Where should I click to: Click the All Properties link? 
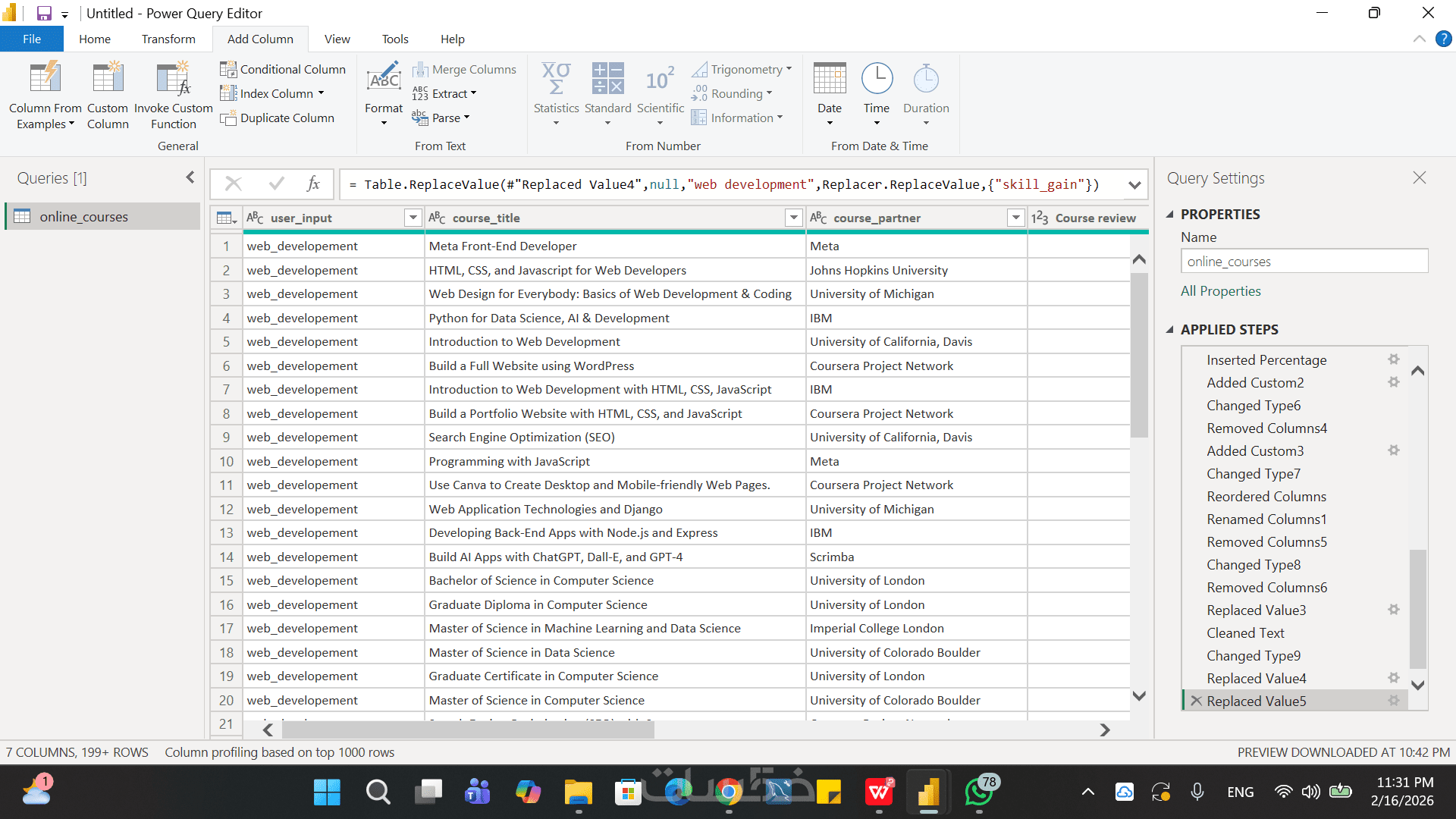pyautogui.click(x=1220, y=291)
